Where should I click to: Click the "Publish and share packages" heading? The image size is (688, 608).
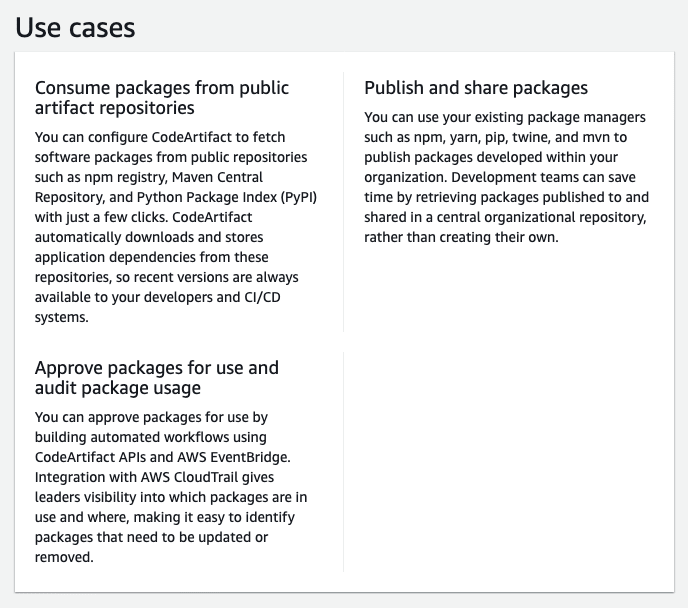(x=476, y=88)
